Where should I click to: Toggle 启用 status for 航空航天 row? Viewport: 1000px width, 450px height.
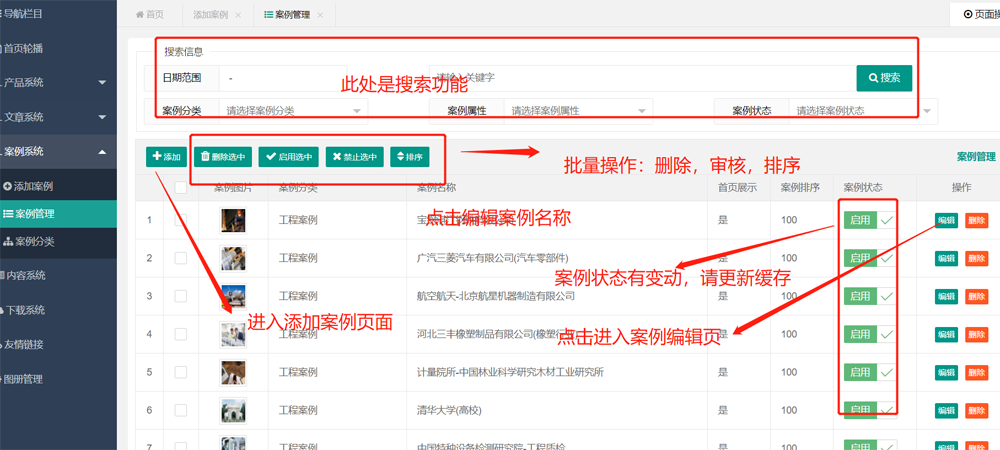871,296
